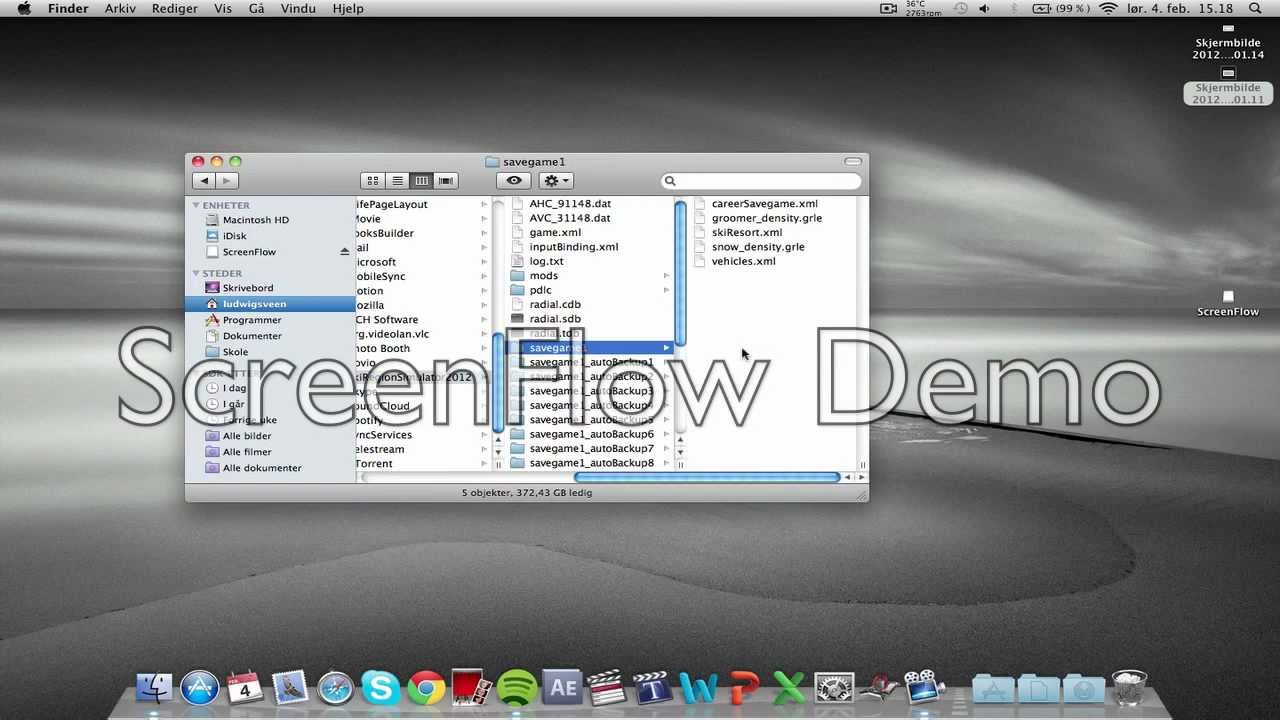Image resolution: width=1280 pixels, height=720 pixels.
Task: Select ScreenFlow volume in the sidebar
Action: (249, 252)
